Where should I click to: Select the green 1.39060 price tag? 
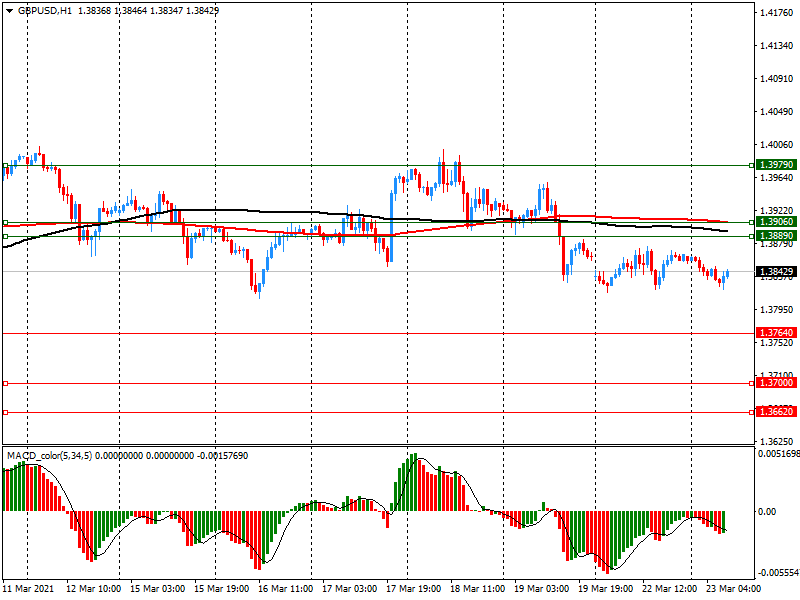(776, 222)
